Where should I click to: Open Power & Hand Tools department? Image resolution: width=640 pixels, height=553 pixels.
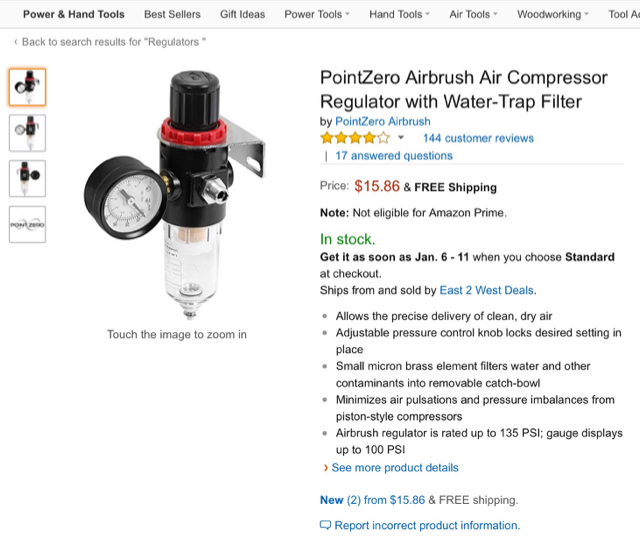click(x=74, y=14)
